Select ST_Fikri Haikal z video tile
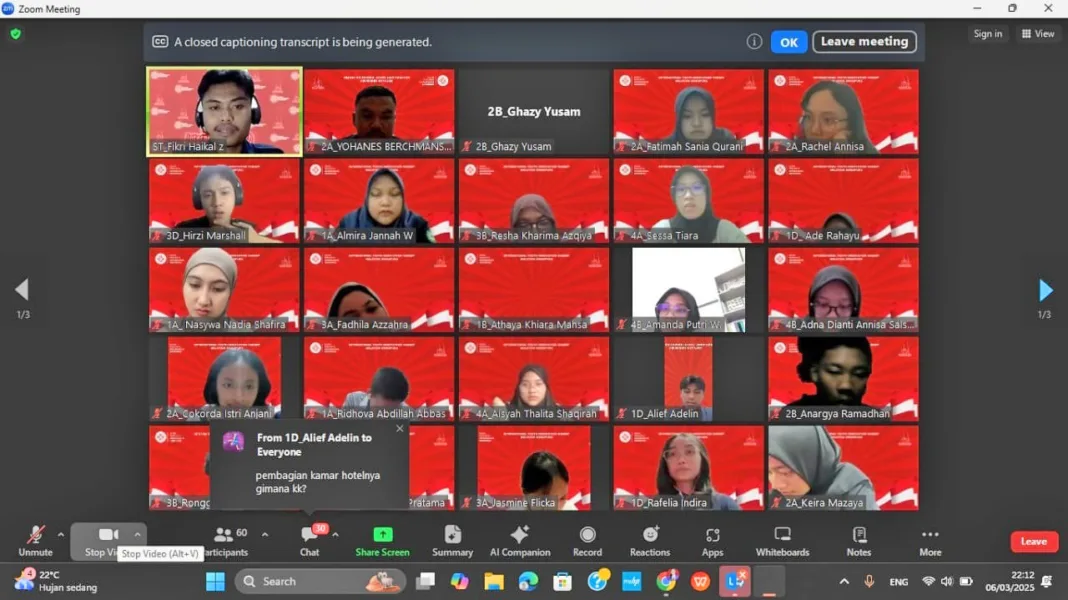Screen dimensions: 1068x600 [224, 112]
